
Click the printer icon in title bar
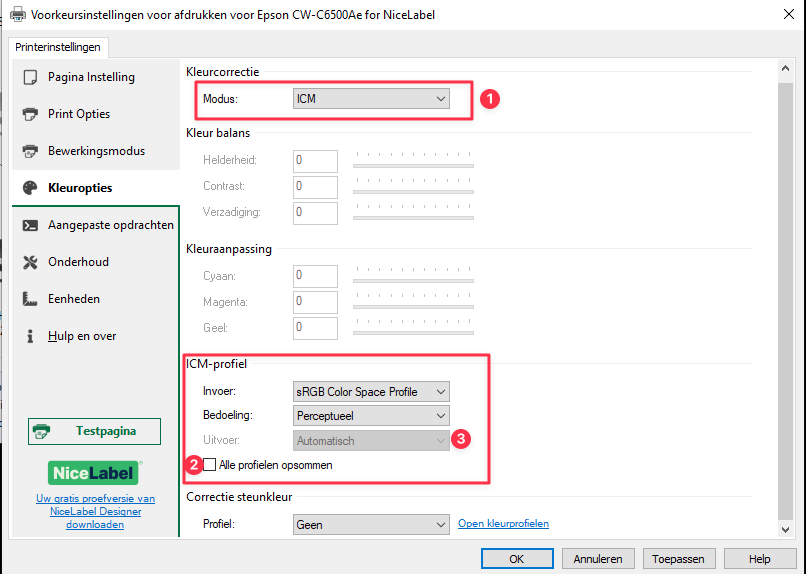click(x=18, y=14)
